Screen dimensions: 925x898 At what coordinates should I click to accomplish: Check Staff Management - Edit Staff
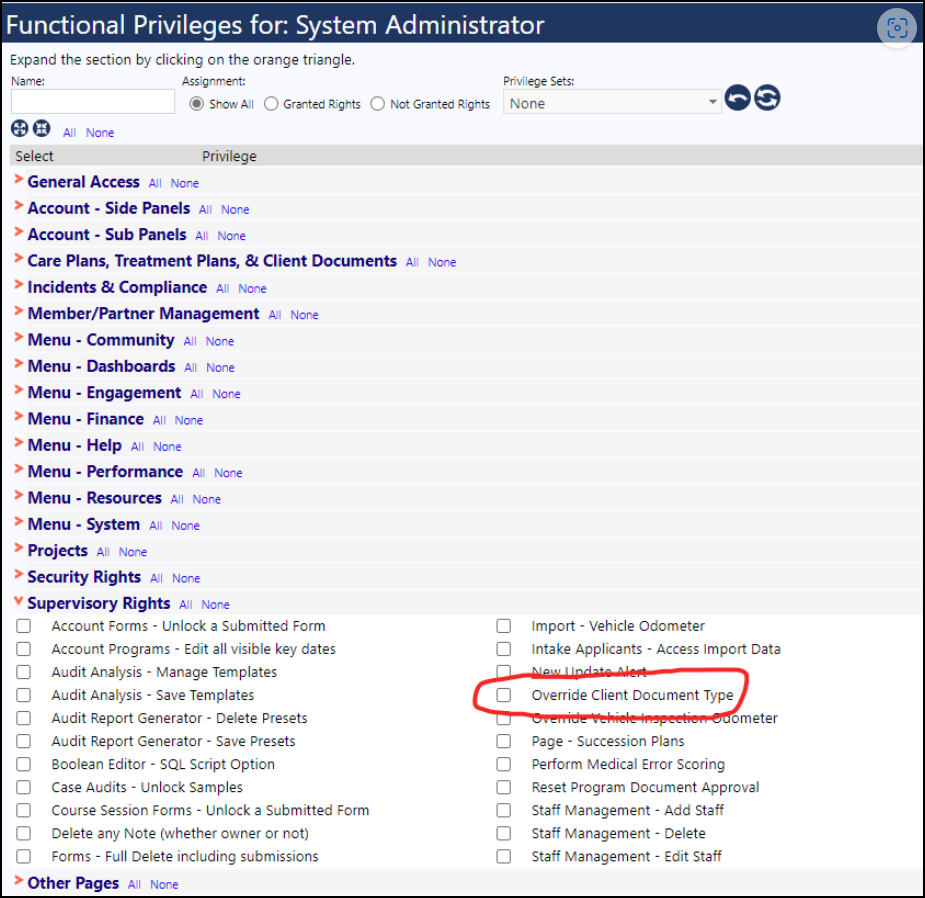[x=504, y=856]
